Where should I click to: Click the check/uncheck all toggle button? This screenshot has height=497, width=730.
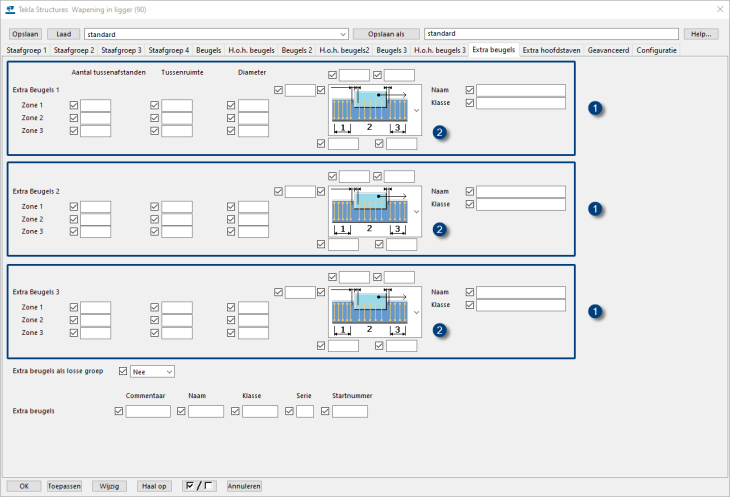point(201,486)
